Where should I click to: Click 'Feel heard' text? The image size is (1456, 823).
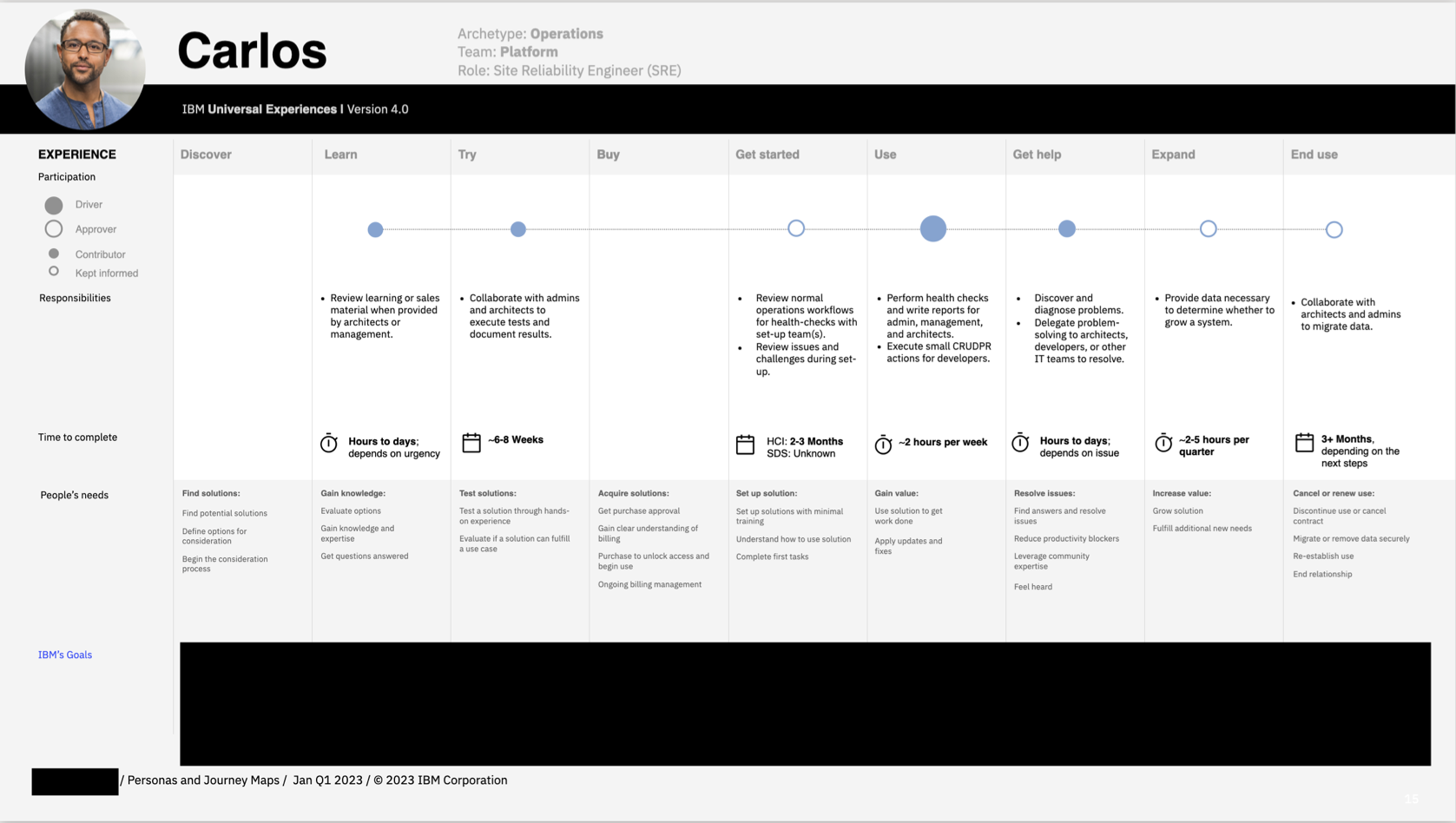point(1032,587)
